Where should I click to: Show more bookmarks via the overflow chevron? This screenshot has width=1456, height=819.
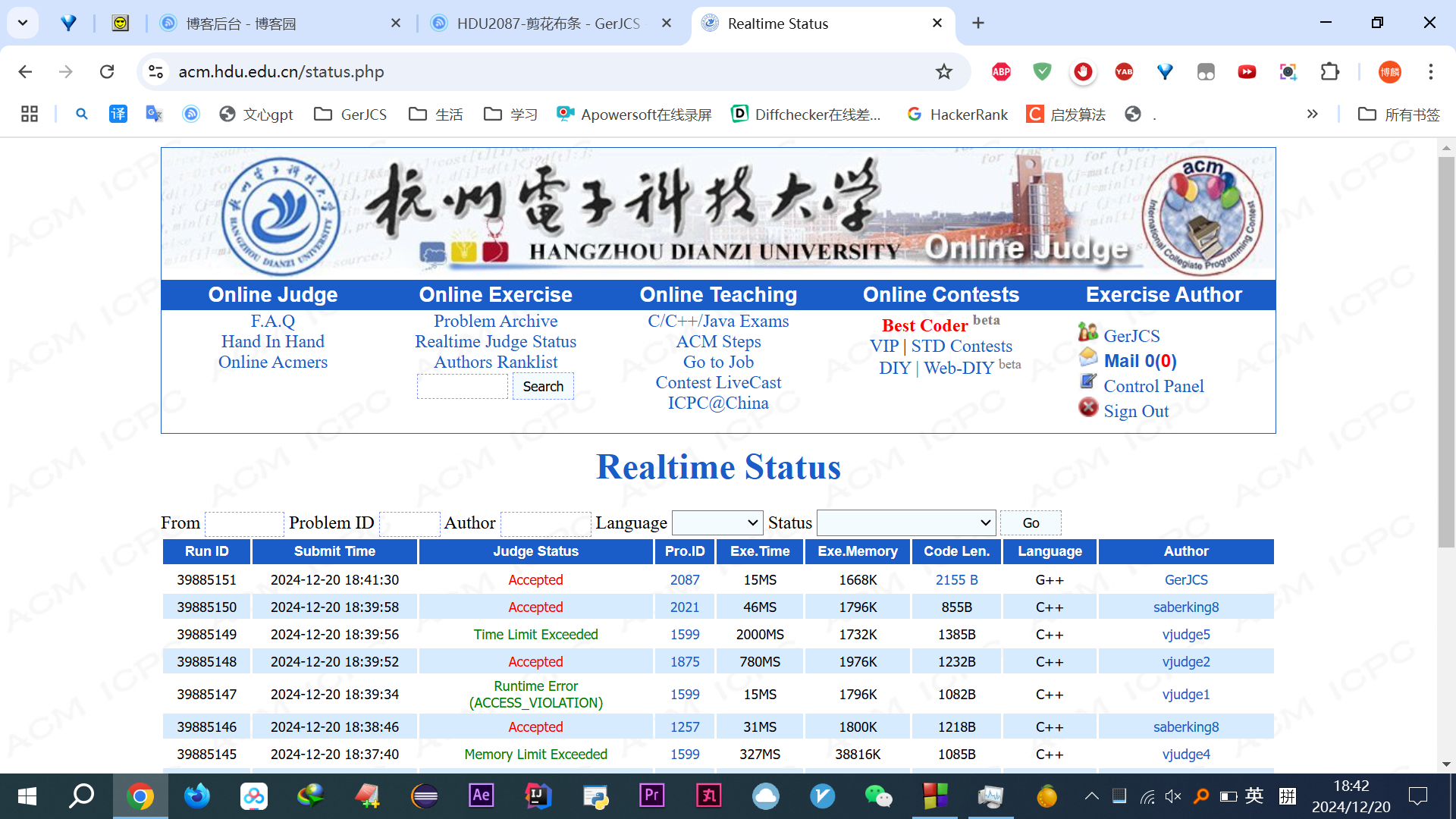point(1312,114)
